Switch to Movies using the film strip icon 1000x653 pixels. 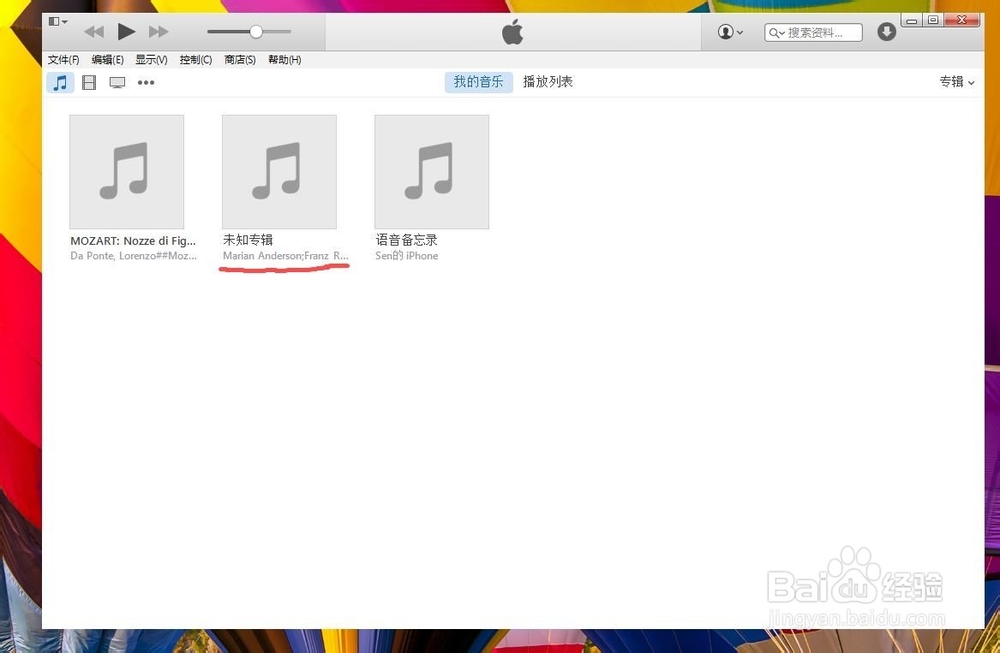tap(89, 82)
